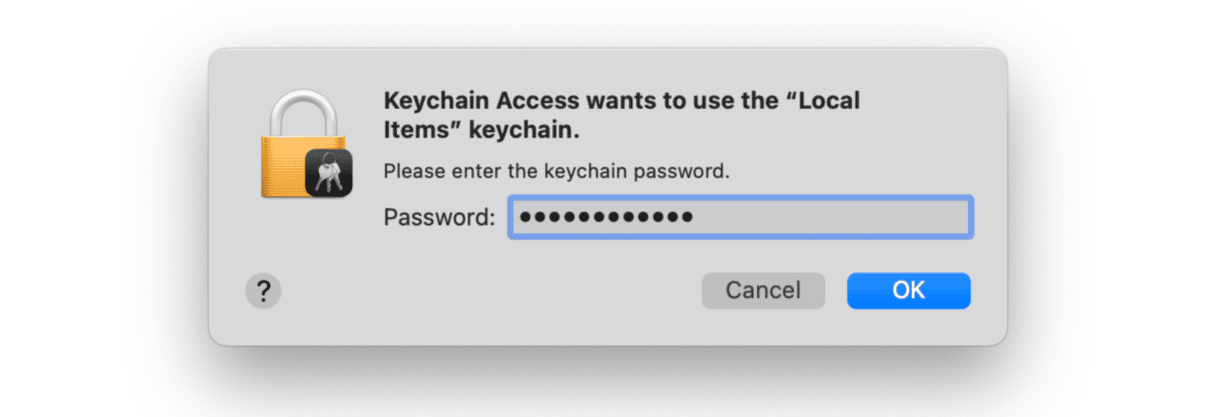This screenshot has height=417, width=1216.
Task: Click "Please enter the keychain password." text
Action: pos(557,171)
